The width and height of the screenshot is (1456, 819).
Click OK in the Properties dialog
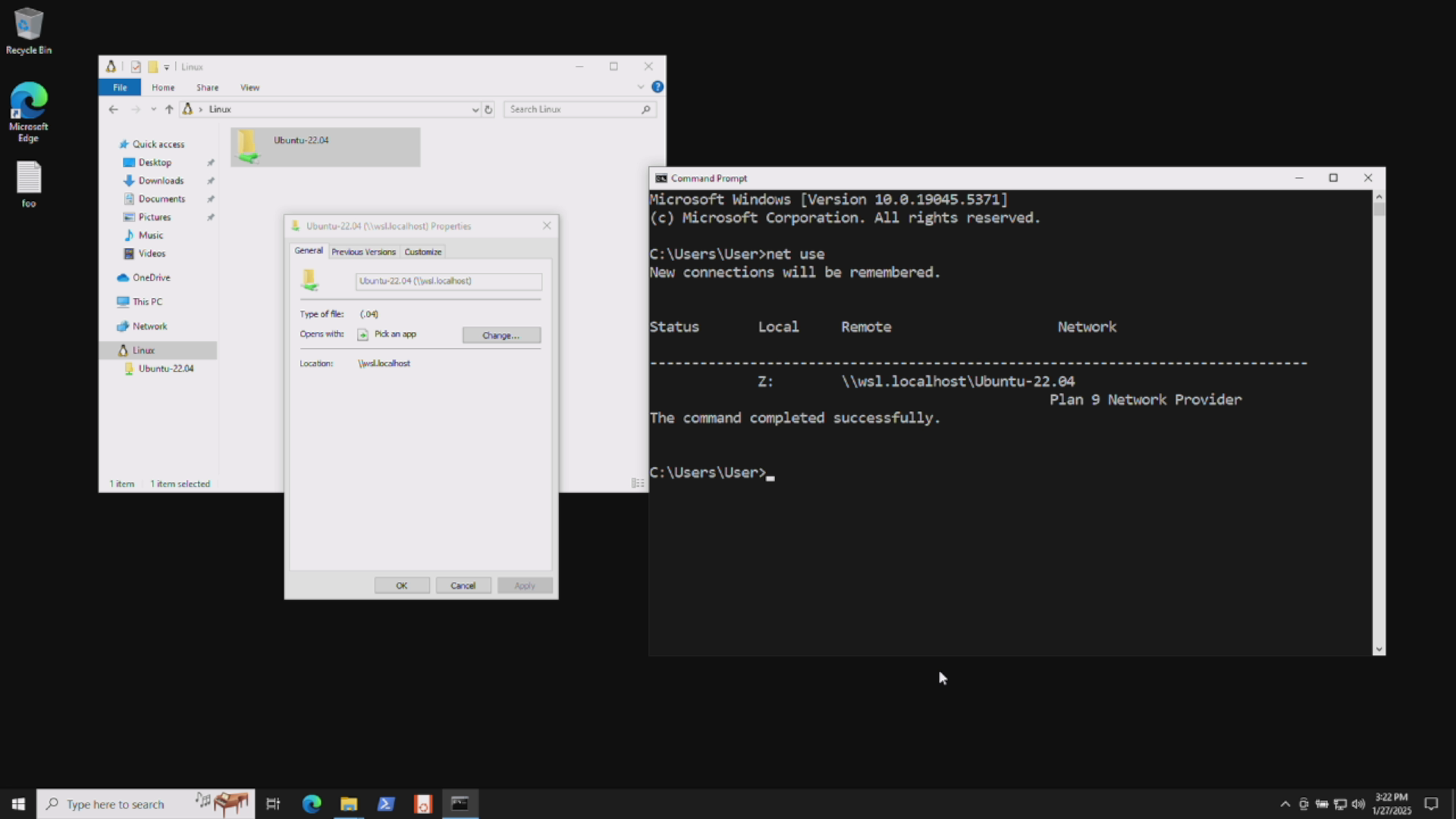pyautogui.click(x=402, y=585)
